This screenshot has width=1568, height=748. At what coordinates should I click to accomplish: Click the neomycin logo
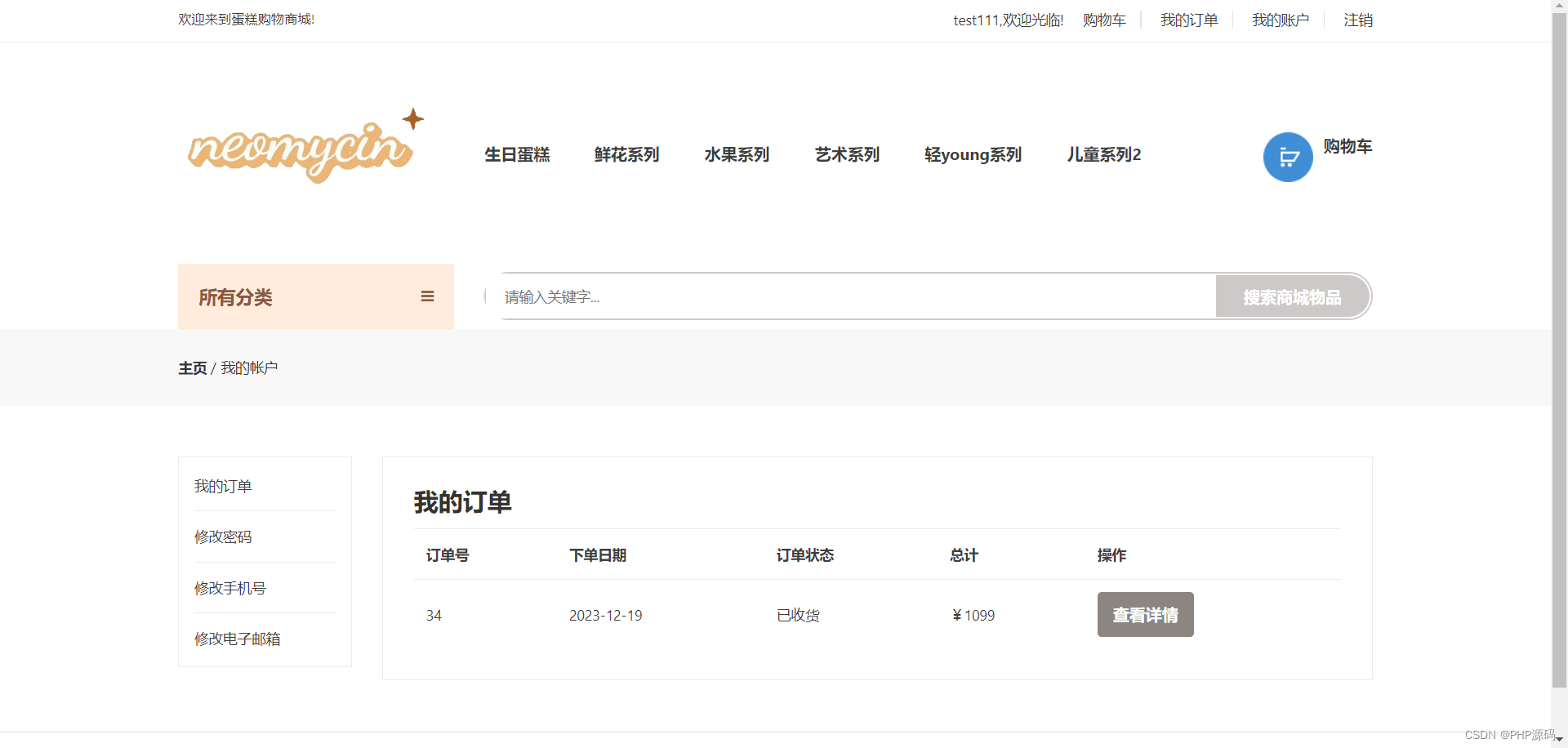pos(306,146)
